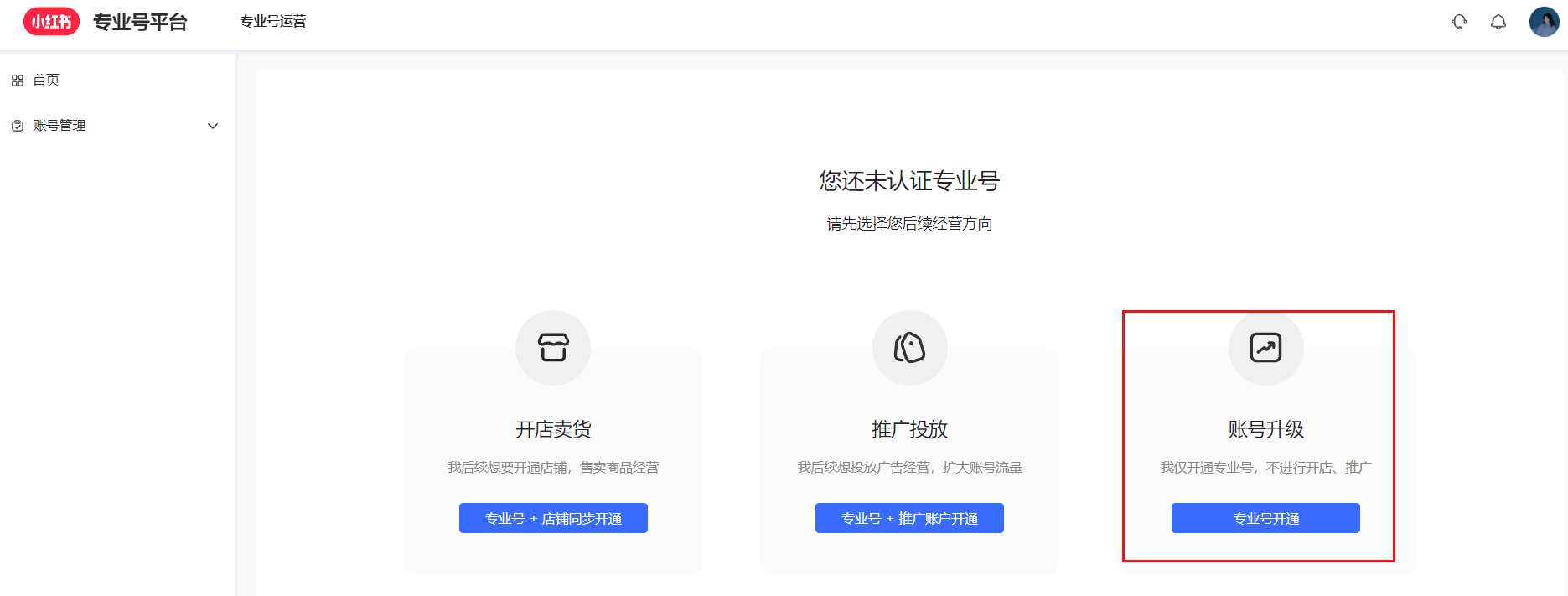1568x596 pixels.
Task: Click the 推广投放 card heading
Action: coord(909,429)
